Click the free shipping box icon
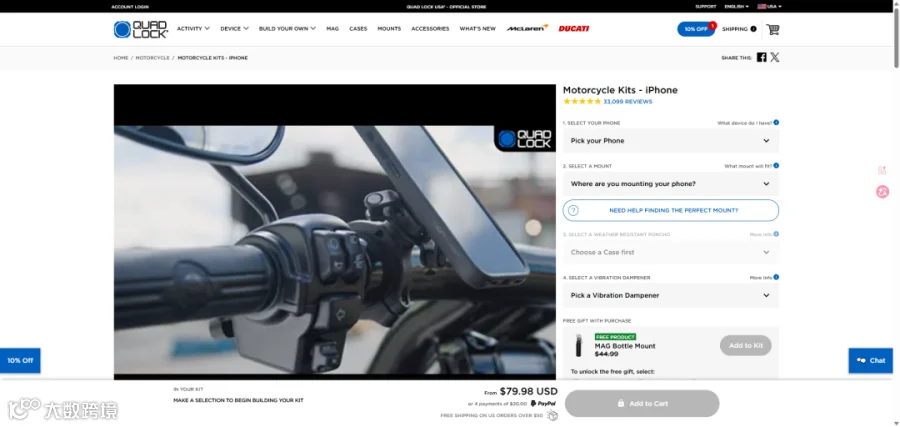The height and width of the screenshot is (427, 900). pyautogui.click(x=552, y=415)
